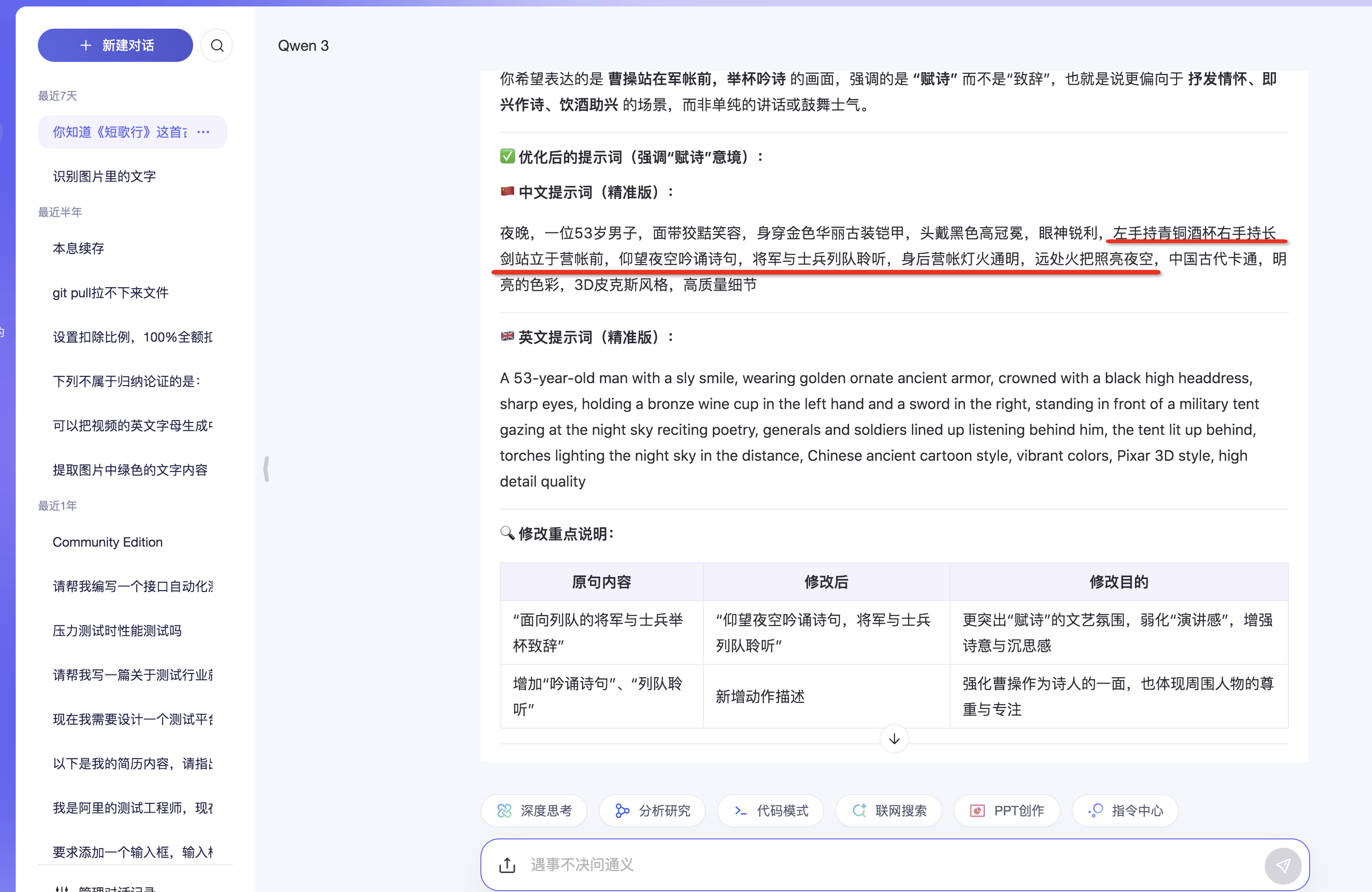
Task: Open the Community Edition conversation
Action: (108, 542)
